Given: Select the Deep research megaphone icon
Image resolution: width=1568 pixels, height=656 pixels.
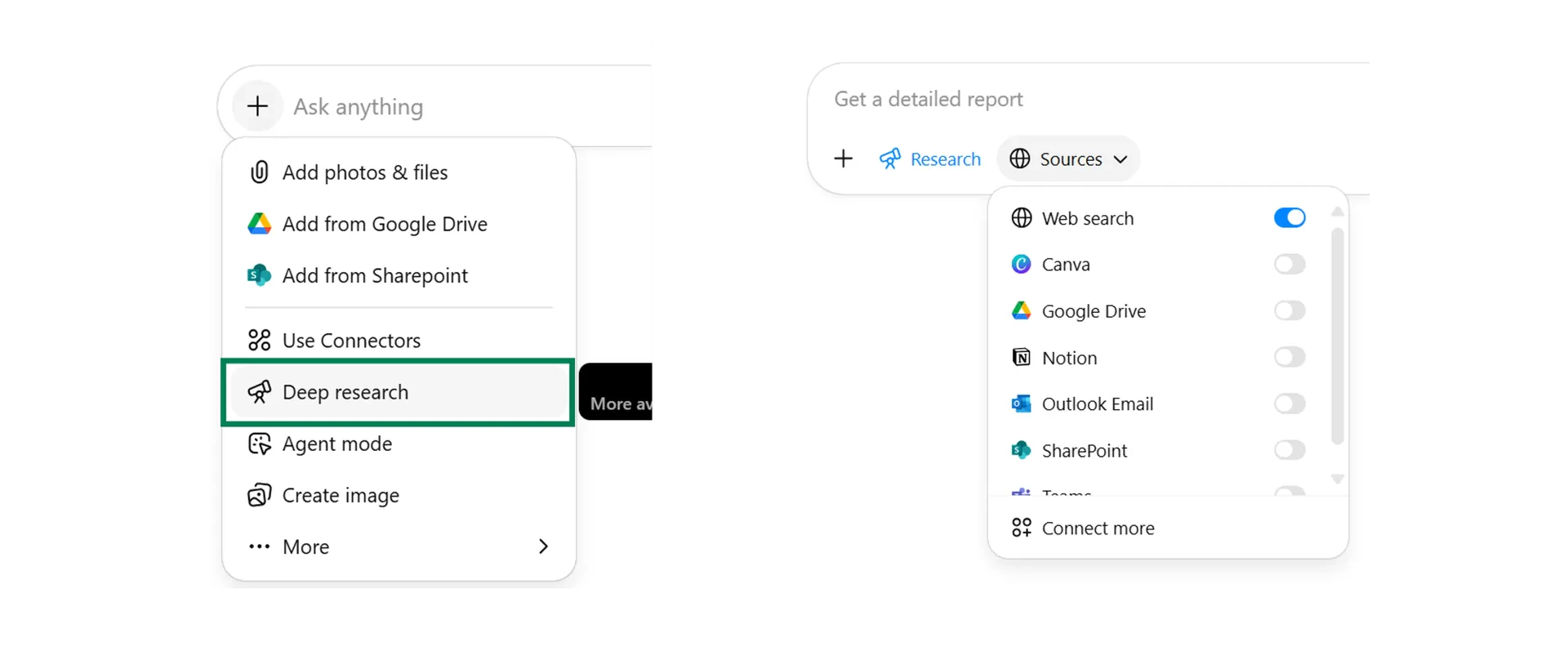Looking at the screenshot, I should click(x=258, y=392).
